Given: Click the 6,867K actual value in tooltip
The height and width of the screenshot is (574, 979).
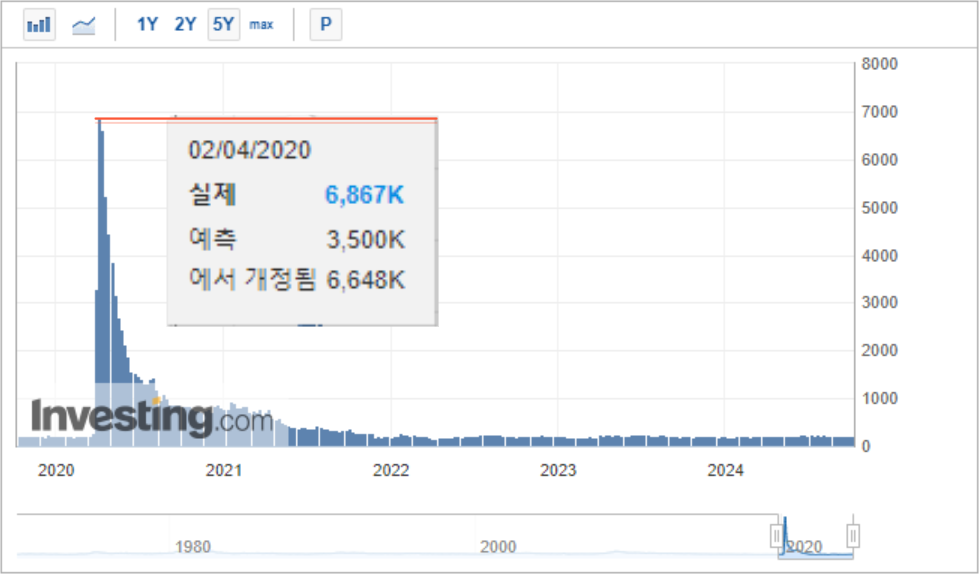Looking at the screenshot, I should tap(364, 195).
